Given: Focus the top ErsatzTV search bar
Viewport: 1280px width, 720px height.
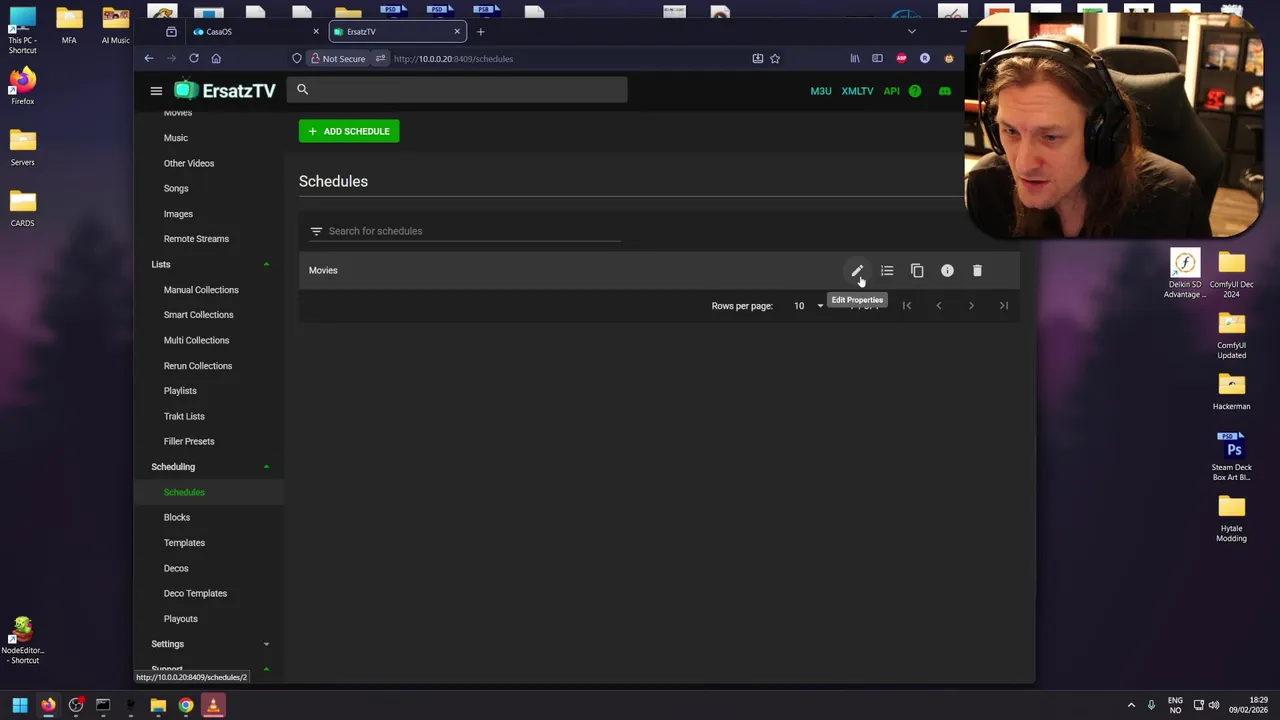Looking at the screenshot, I should pyautogui.click(x=458, y=90).
